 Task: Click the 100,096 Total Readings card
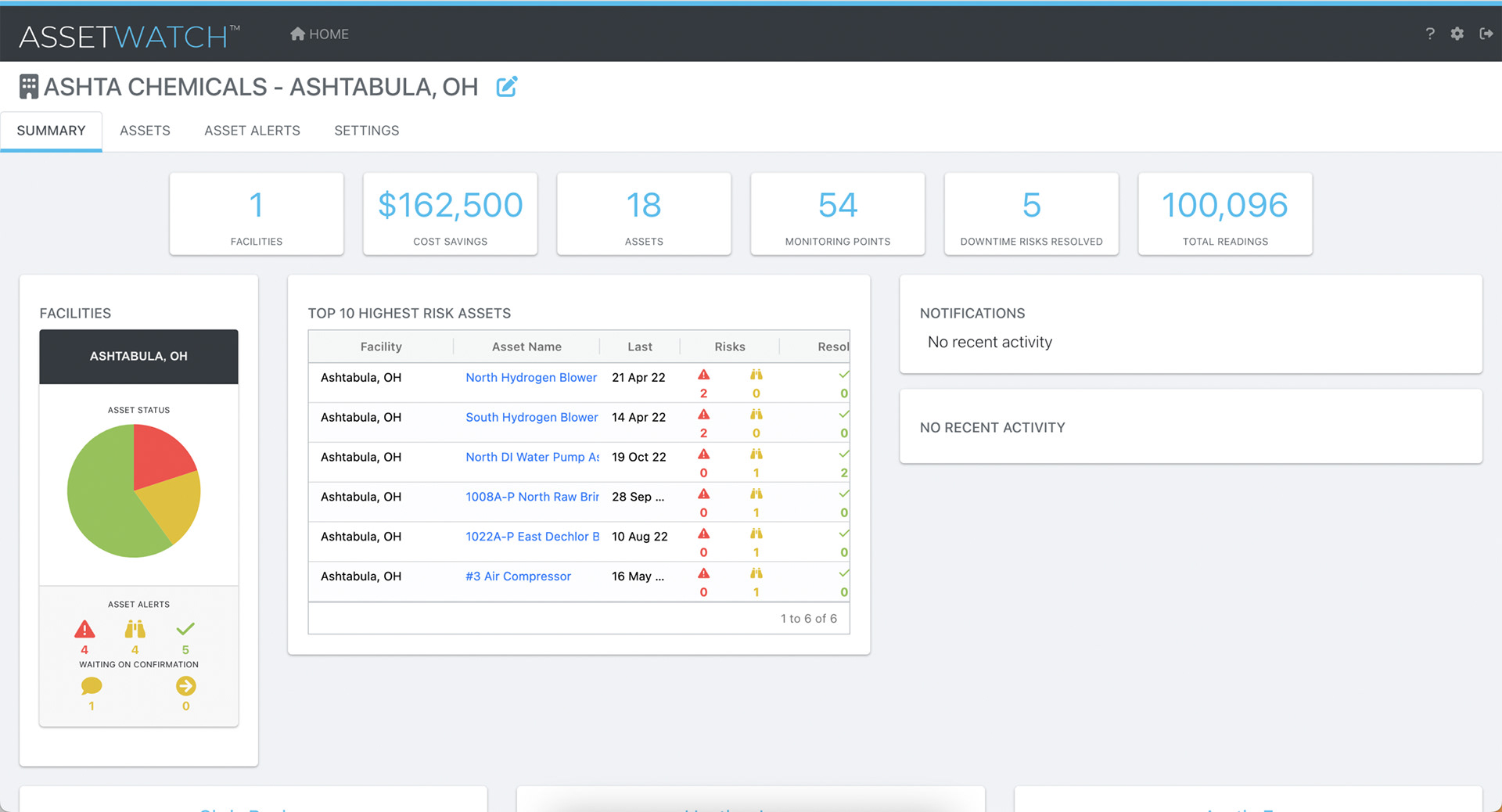point(1225,214)
